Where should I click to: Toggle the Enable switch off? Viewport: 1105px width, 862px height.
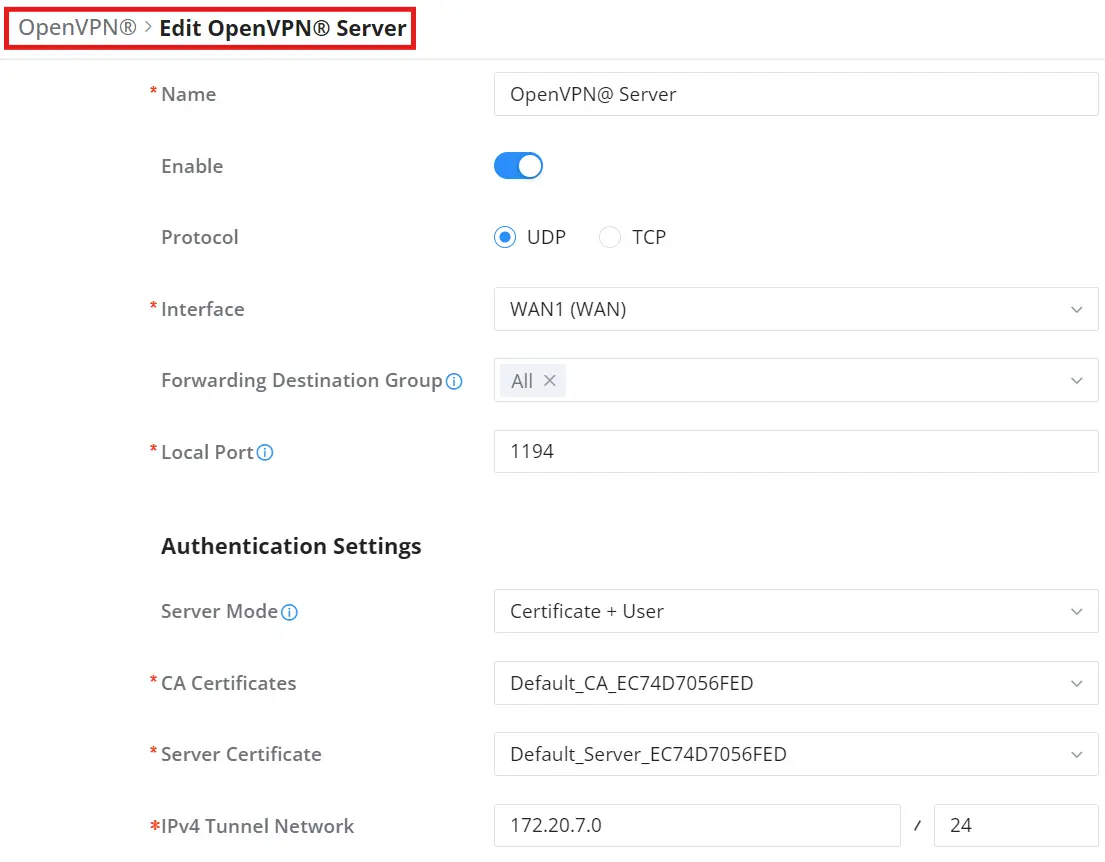tap(518, 166)
